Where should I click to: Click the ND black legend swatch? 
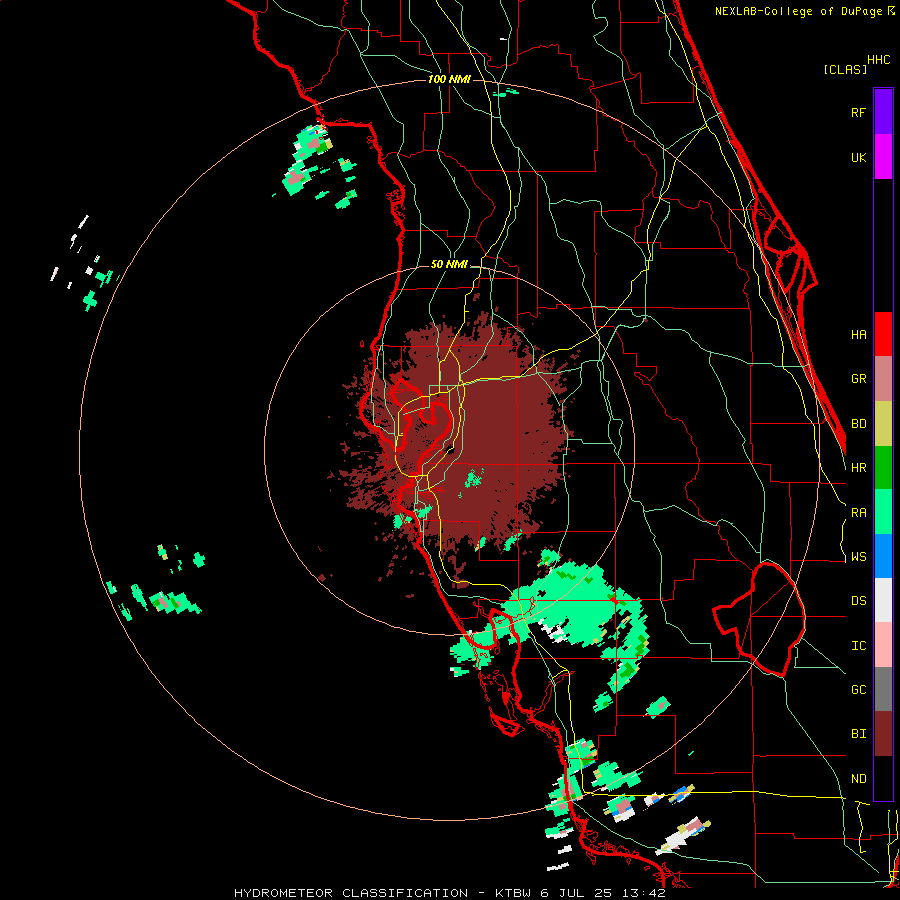coord(883,778)
